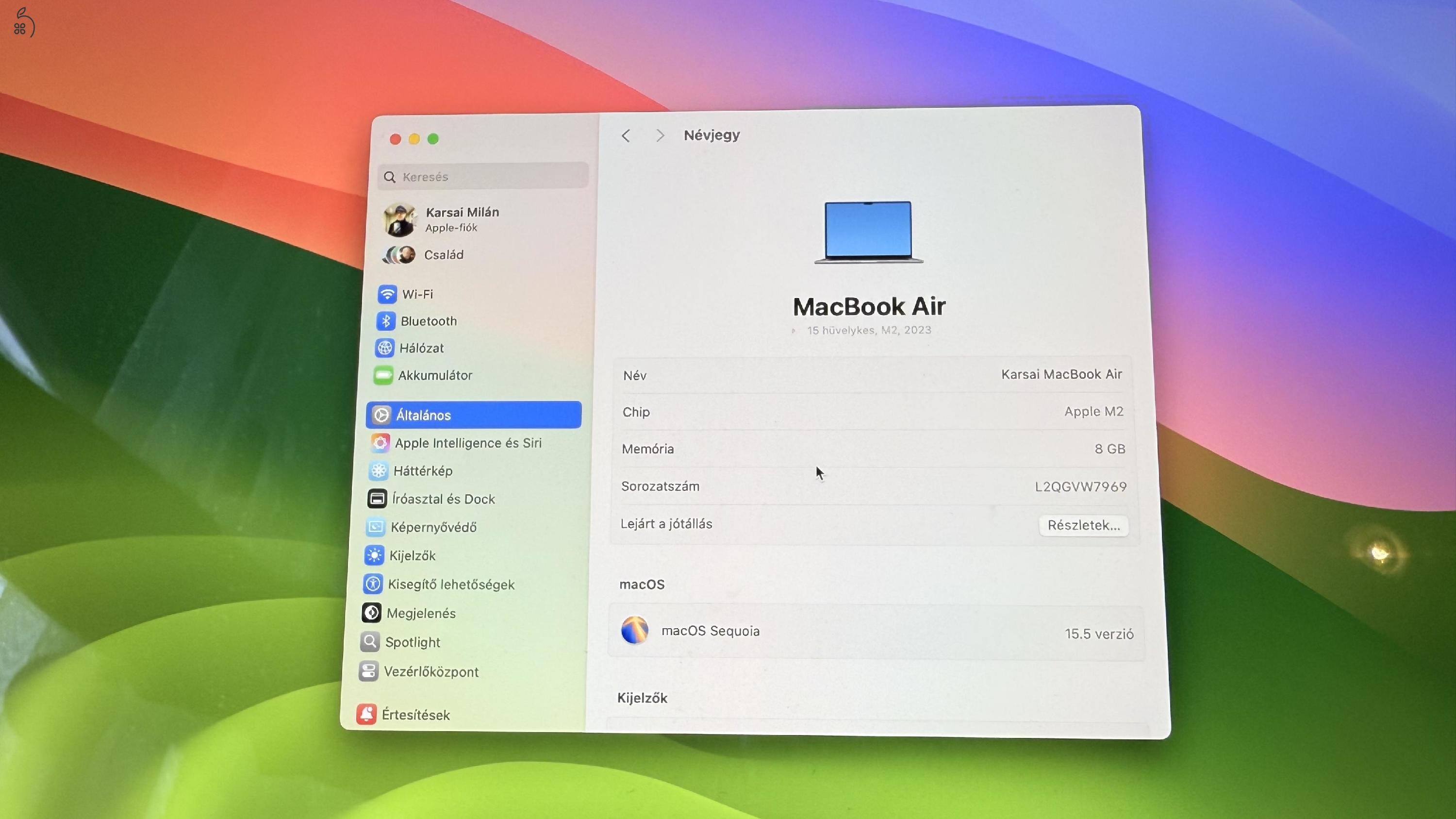Click the Kijelzők section heading
This screenshot has width=1456, height=819.
pos(642,698)
